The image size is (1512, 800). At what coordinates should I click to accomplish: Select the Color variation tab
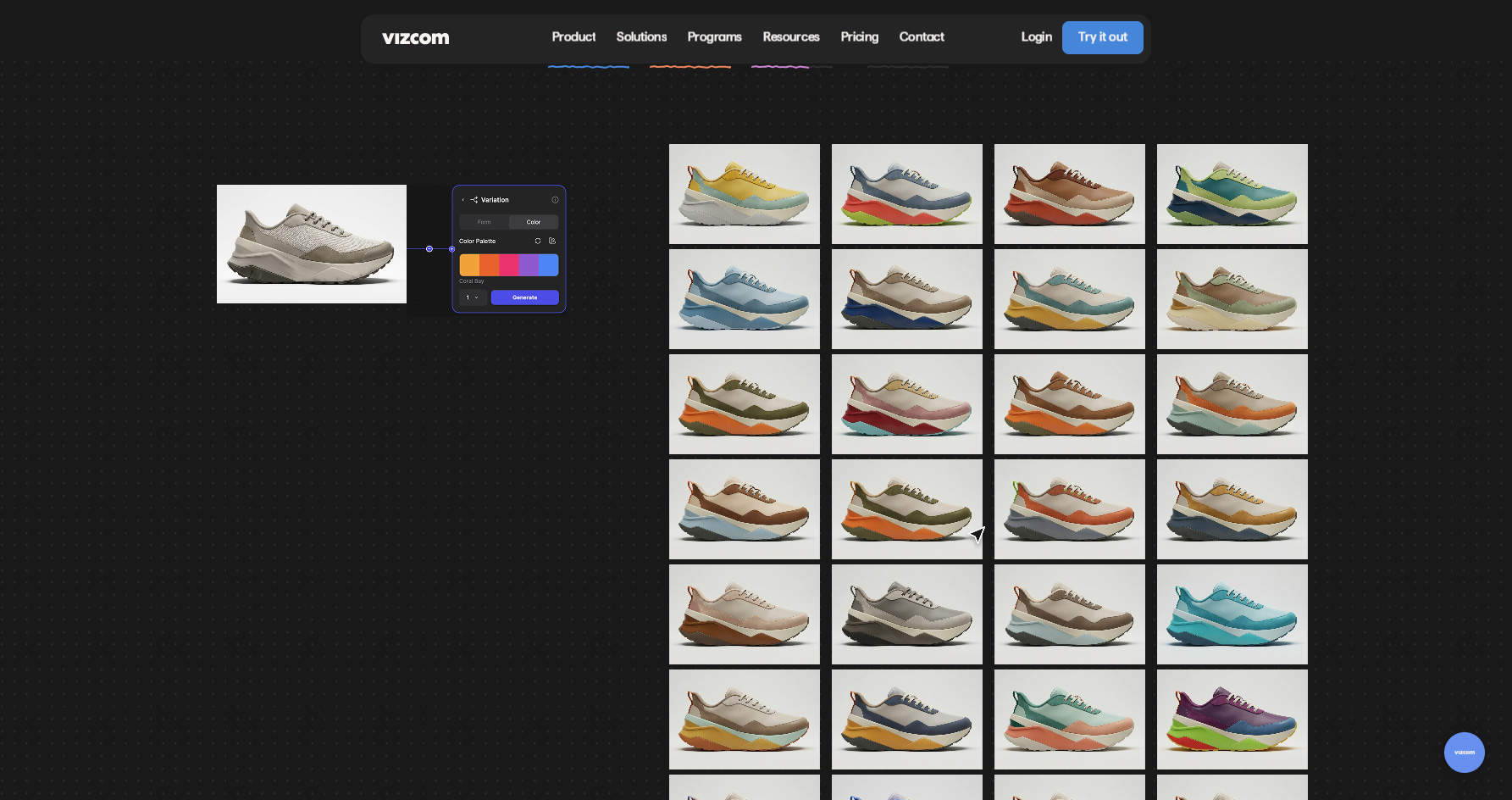coord(534,222)
